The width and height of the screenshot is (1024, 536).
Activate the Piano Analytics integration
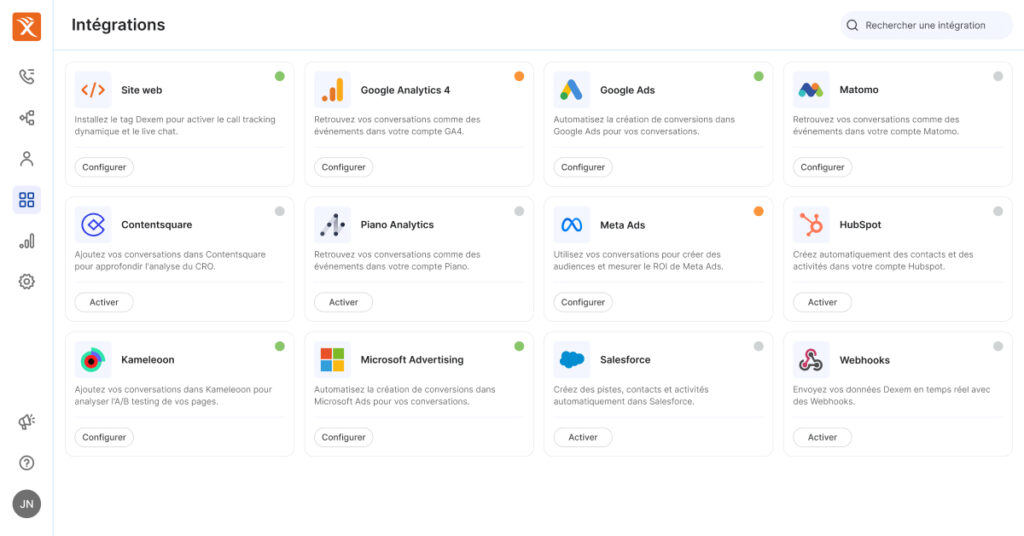(344, 302)
